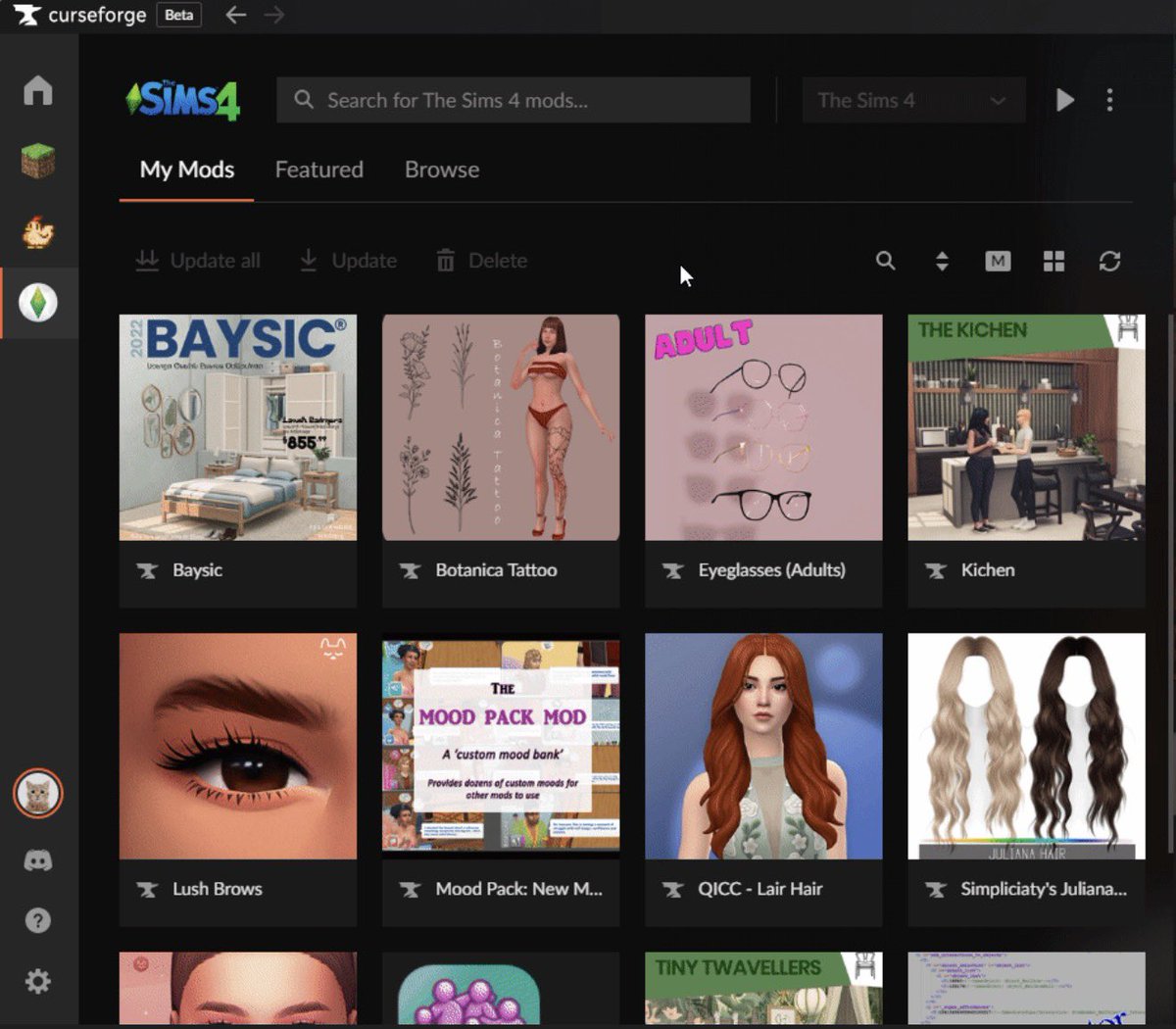Switch to grid view icon
Viewport: 1176px width, 1029px height.
(x=1053, y=261)
